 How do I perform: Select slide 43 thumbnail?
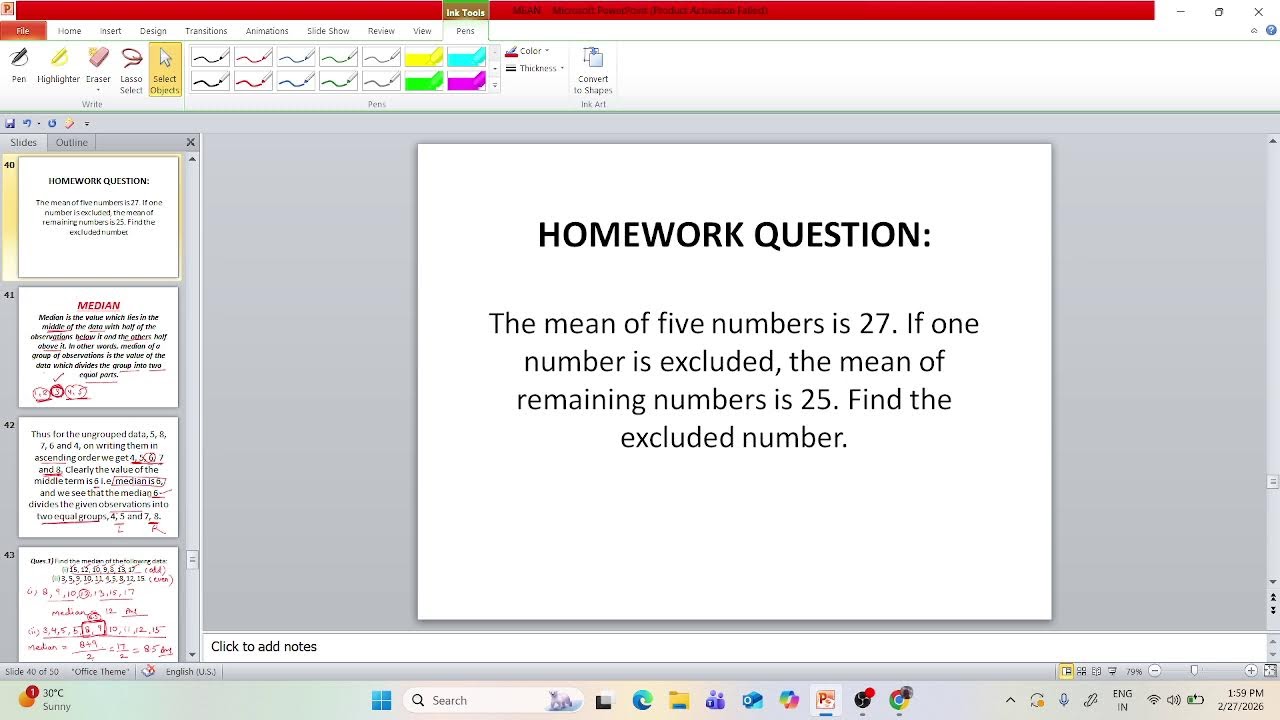(x=98, y=603)
